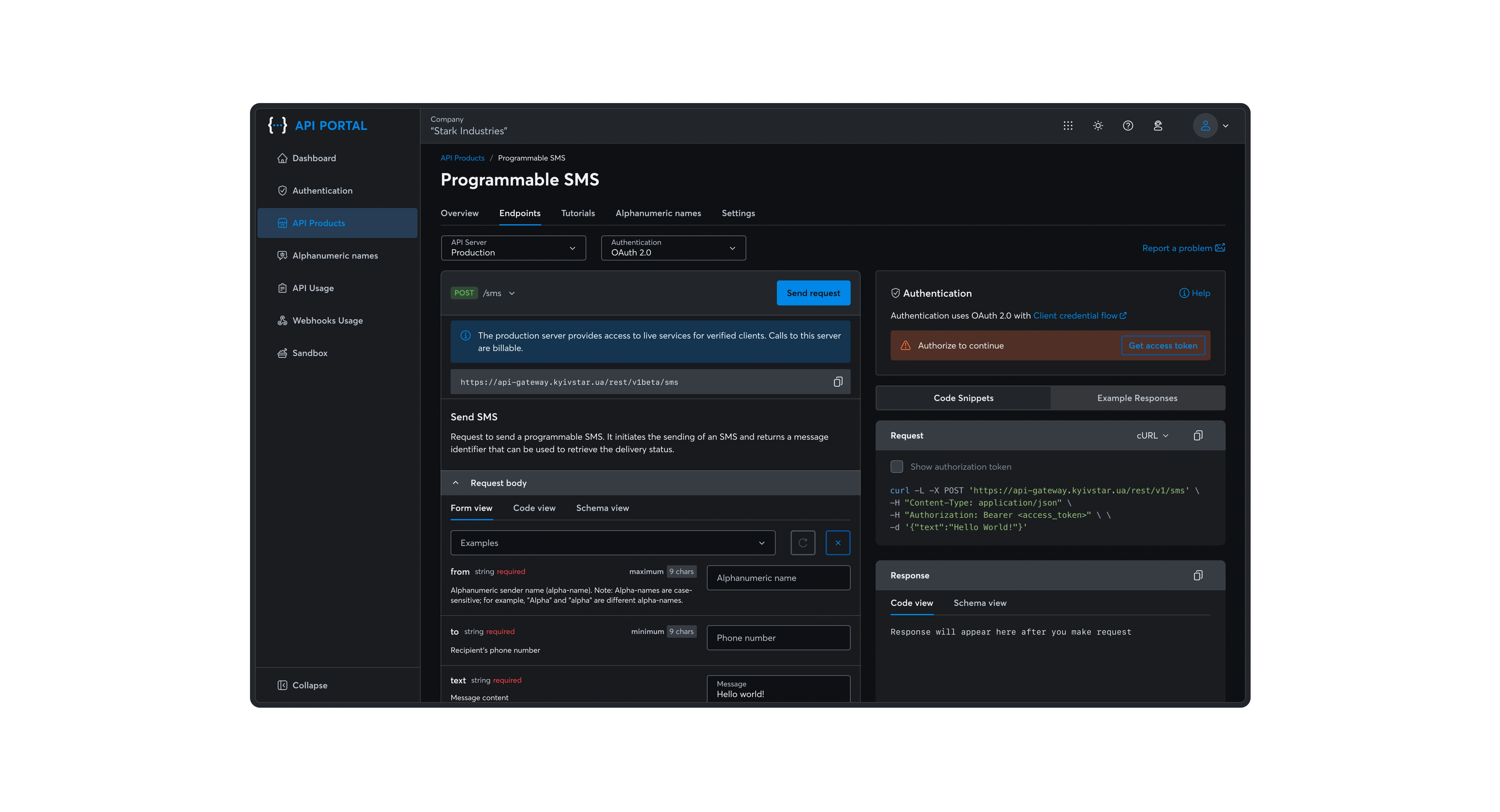1500x812 pixels.
Task: Expand the /sms endpoint selector chevron
Action: [512, 293]
